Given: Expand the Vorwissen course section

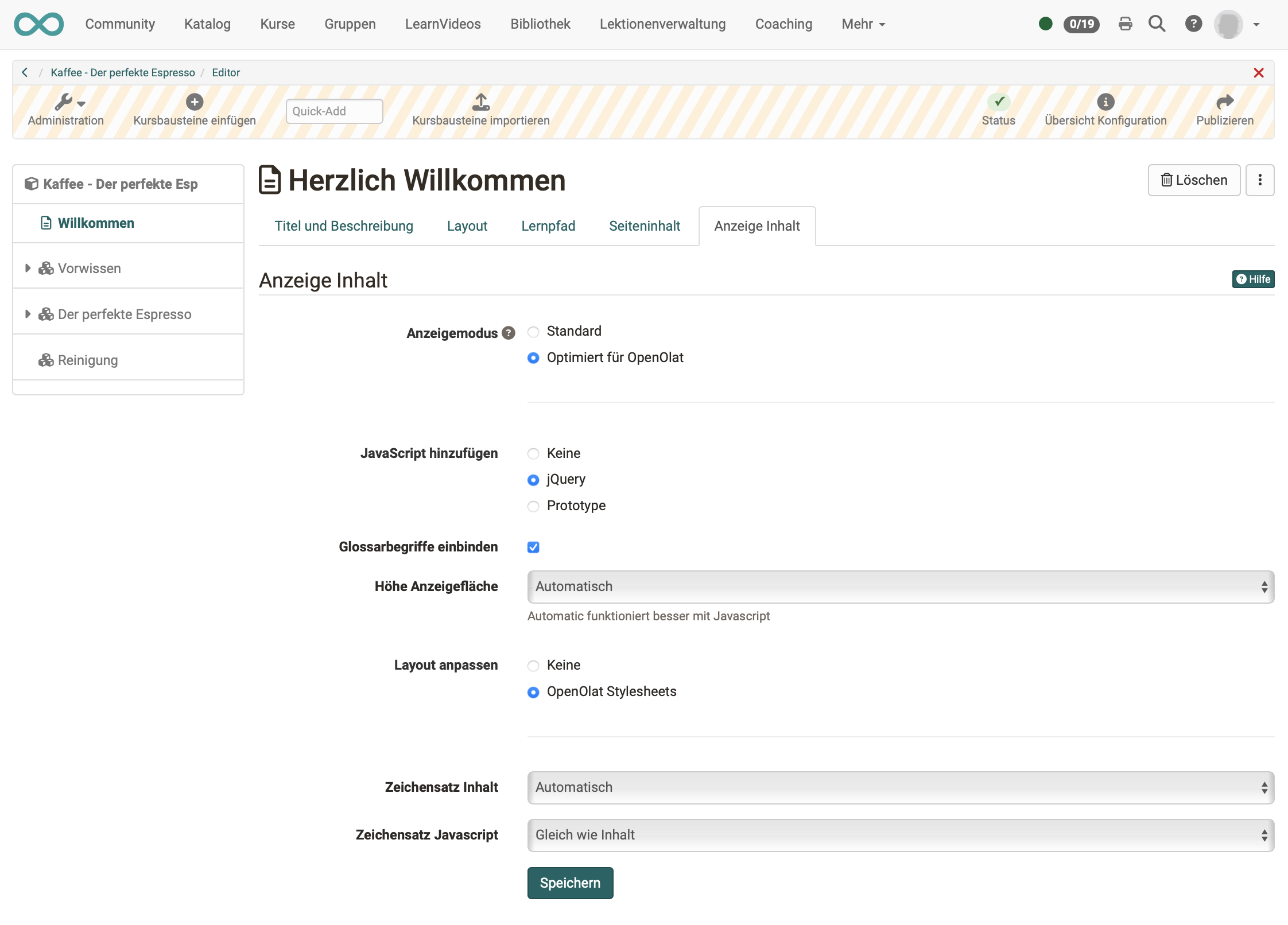Looking at the screenshot, I should coord(28,268).
